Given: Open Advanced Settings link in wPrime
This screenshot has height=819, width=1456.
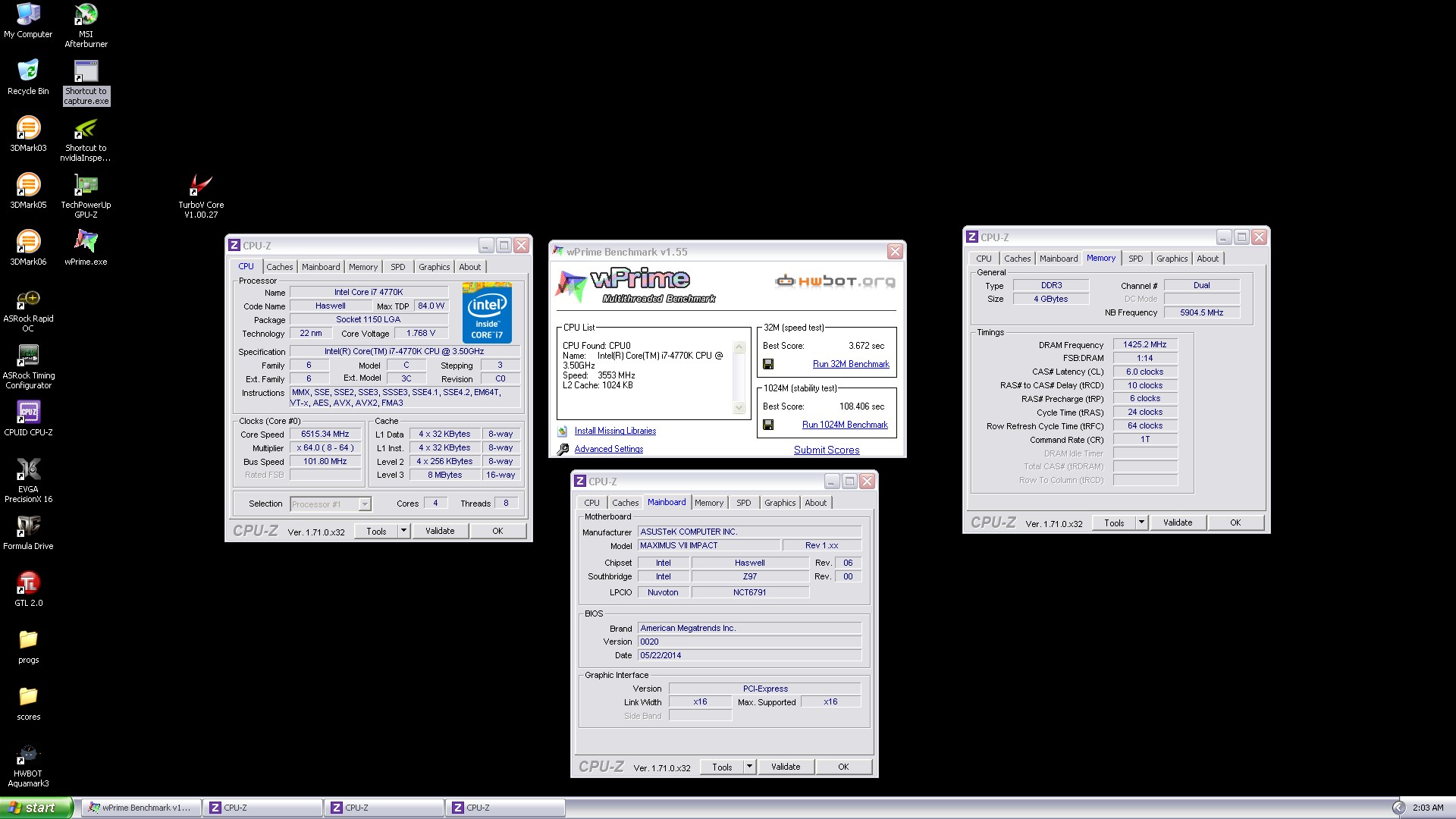Looking at the screenshot, I should click(608, 449).
